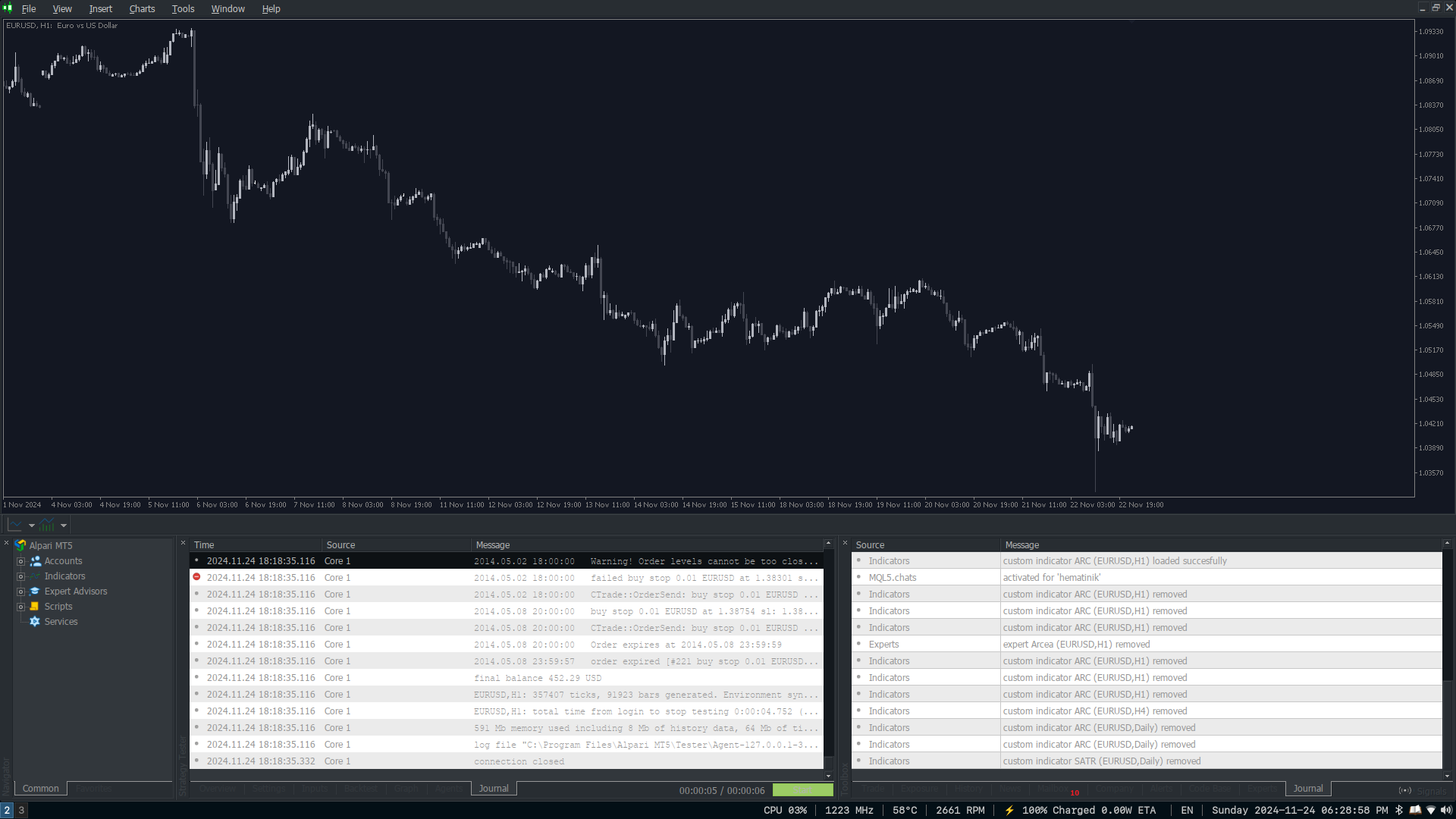The image size is (1456, 819).
Task: Click the EN keyboard layout indicator
Action: click(1187, 810)
